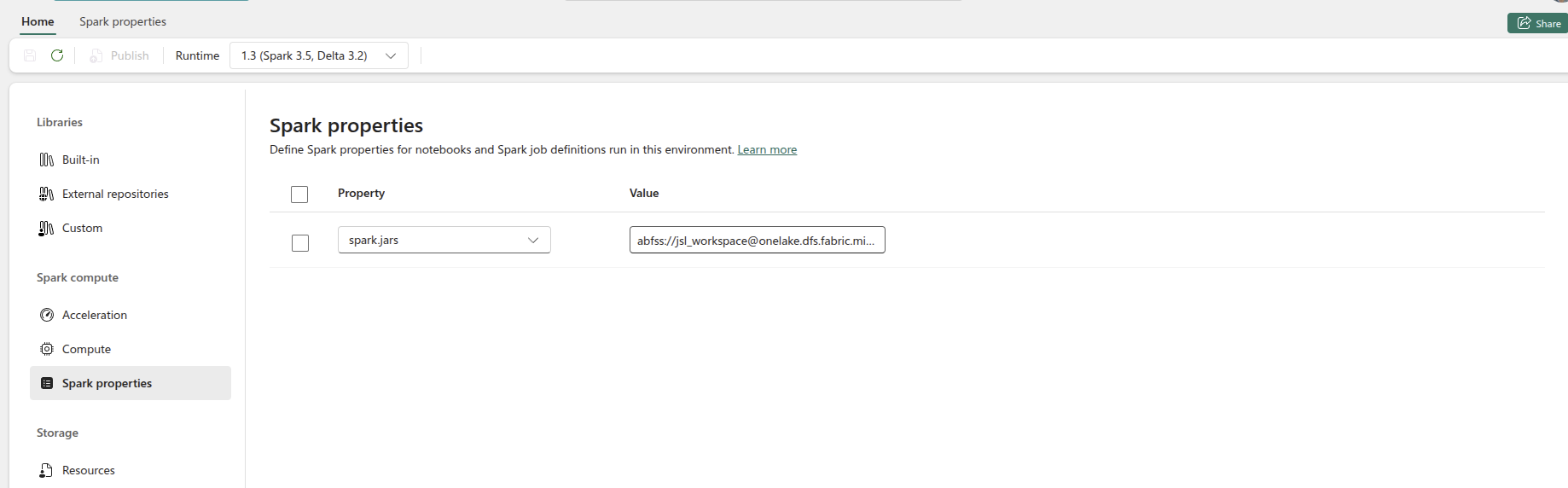Screen dimensions: 1568x488
Task: Click the Acceleration gauge icon
Action: tap(47, 315)
